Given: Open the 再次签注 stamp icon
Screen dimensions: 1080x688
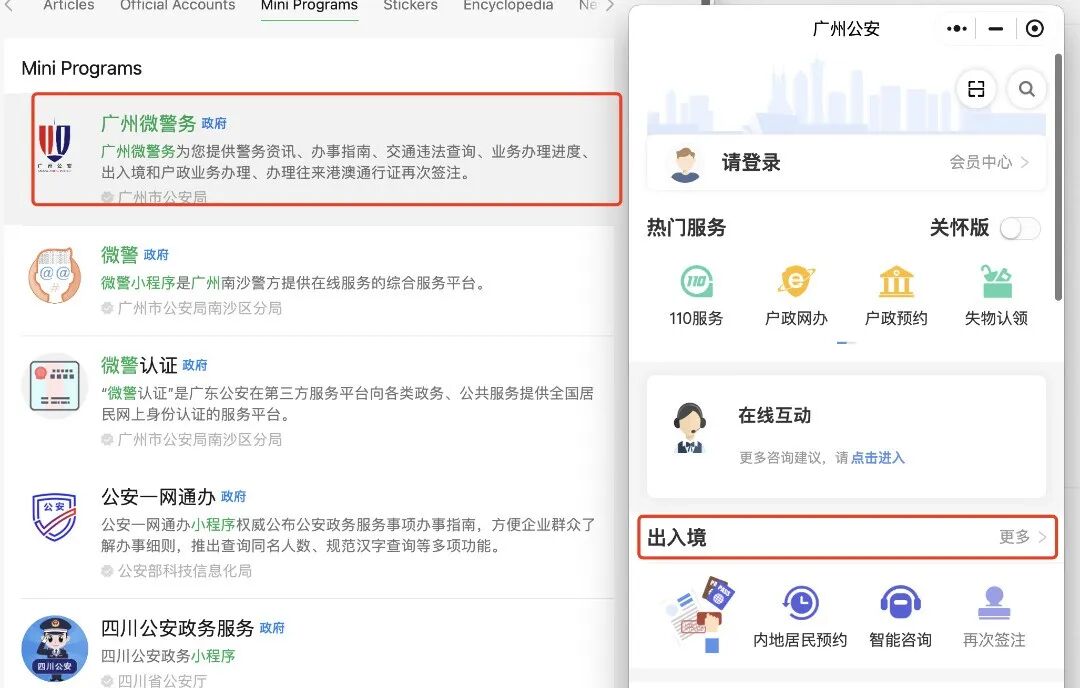Looking at the screenshot, I should click(994, 603).
